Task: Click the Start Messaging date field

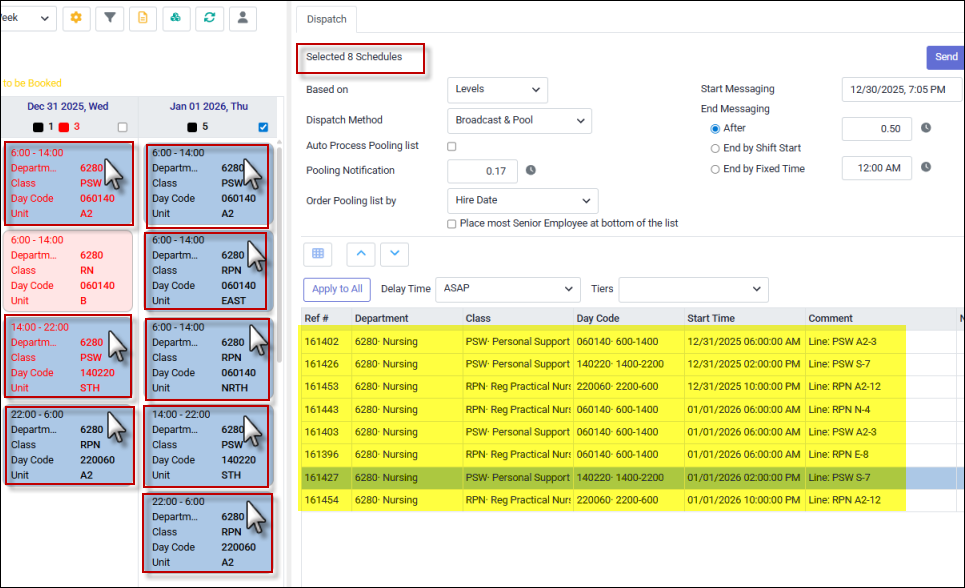Action: [x=902, y=90]
